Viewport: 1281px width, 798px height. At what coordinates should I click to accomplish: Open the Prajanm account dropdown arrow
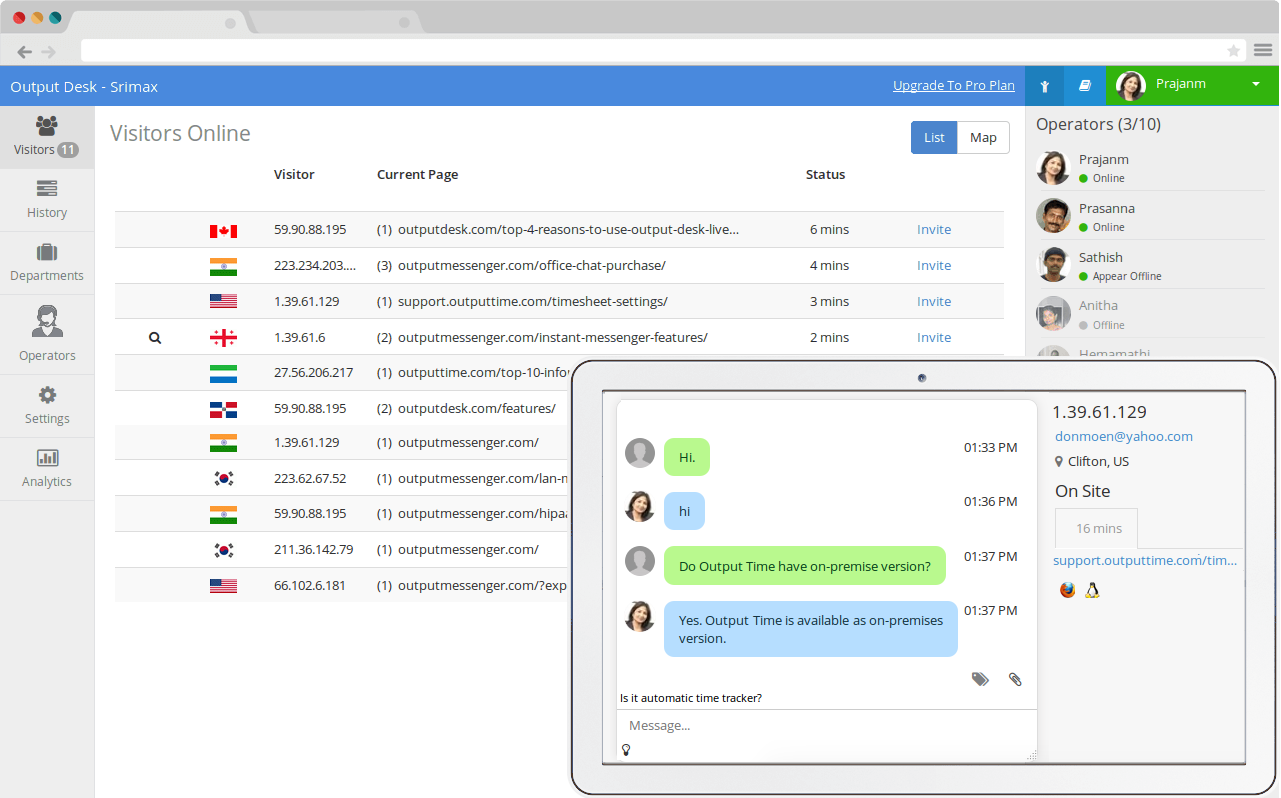1256,84
